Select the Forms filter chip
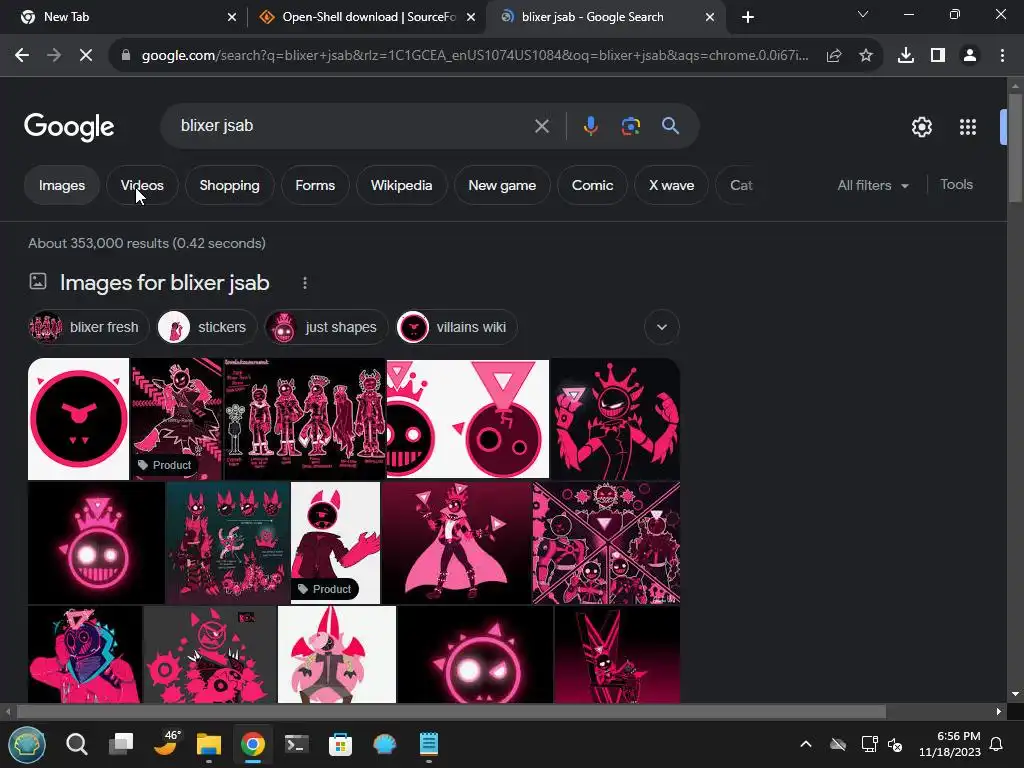Screen dimensions: 1024x768 pos(315,185)
